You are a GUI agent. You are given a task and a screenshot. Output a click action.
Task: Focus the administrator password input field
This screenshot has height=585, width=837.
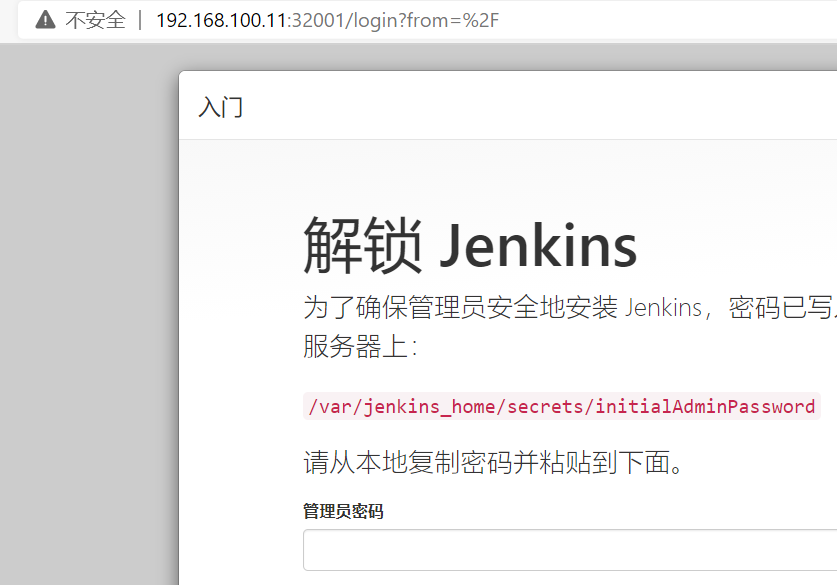pos(570,550)
